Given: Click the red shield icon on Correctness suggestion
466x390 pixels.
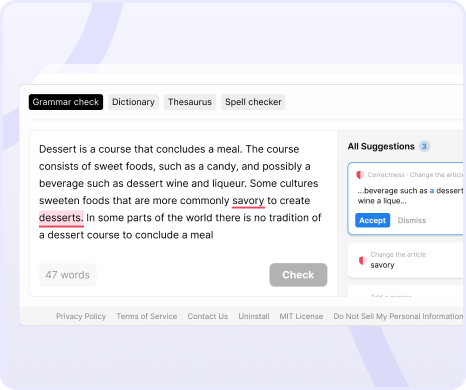Looking at the screenshot, I should [360, 175].
